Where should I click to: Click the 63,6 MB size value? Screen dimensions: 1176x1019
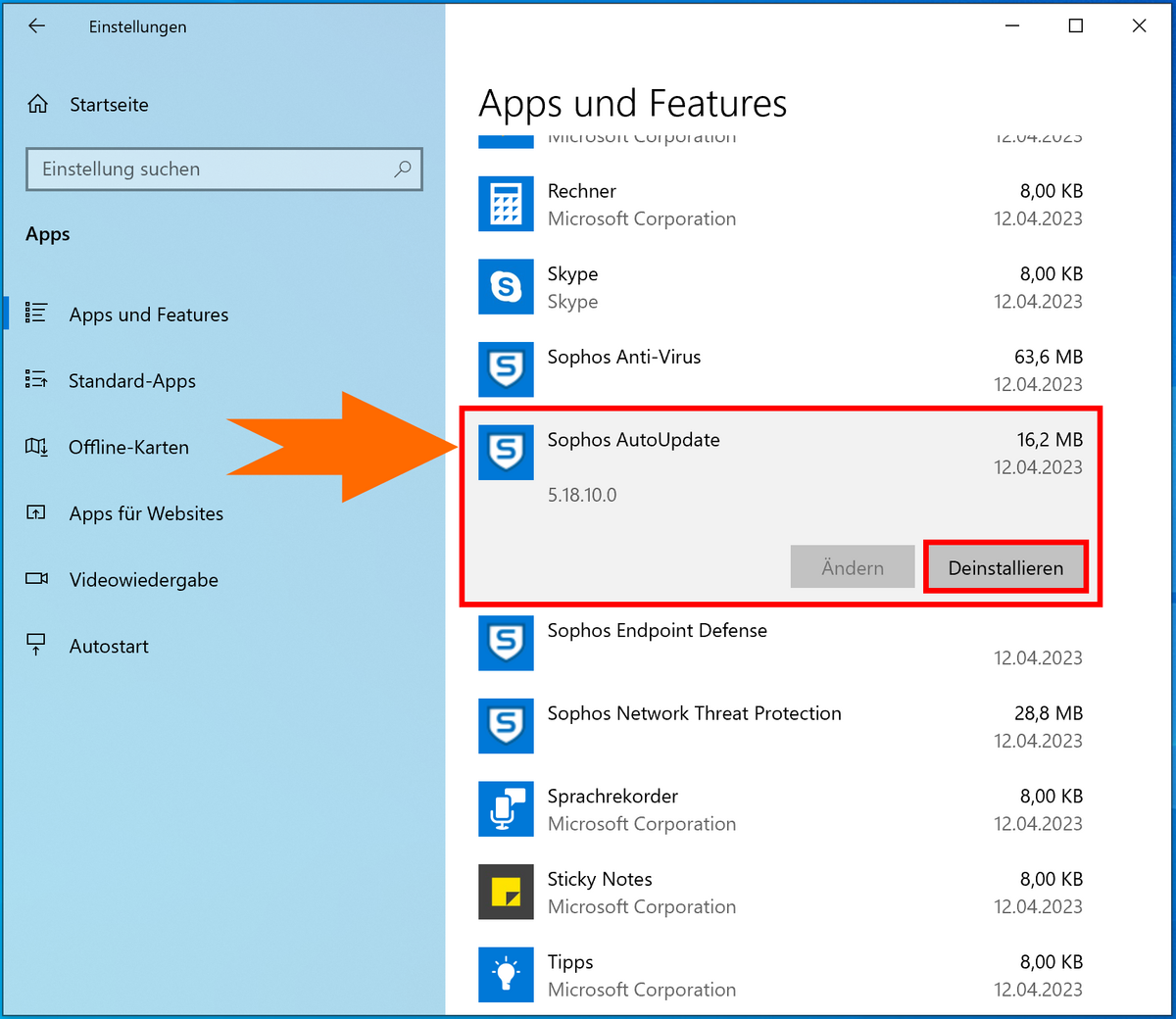tap(1049, 357)
